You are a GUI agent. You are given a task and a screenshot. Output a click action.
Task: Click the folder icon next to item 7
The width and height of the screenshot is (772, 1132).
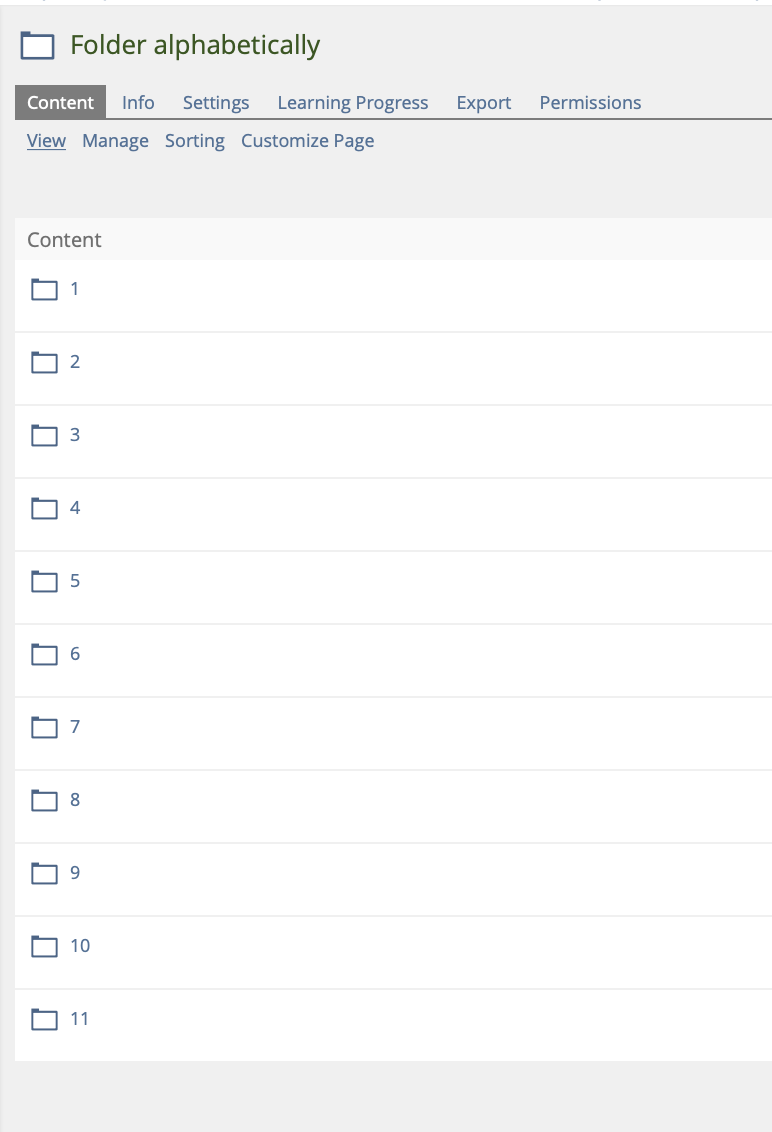click(45, 728)
